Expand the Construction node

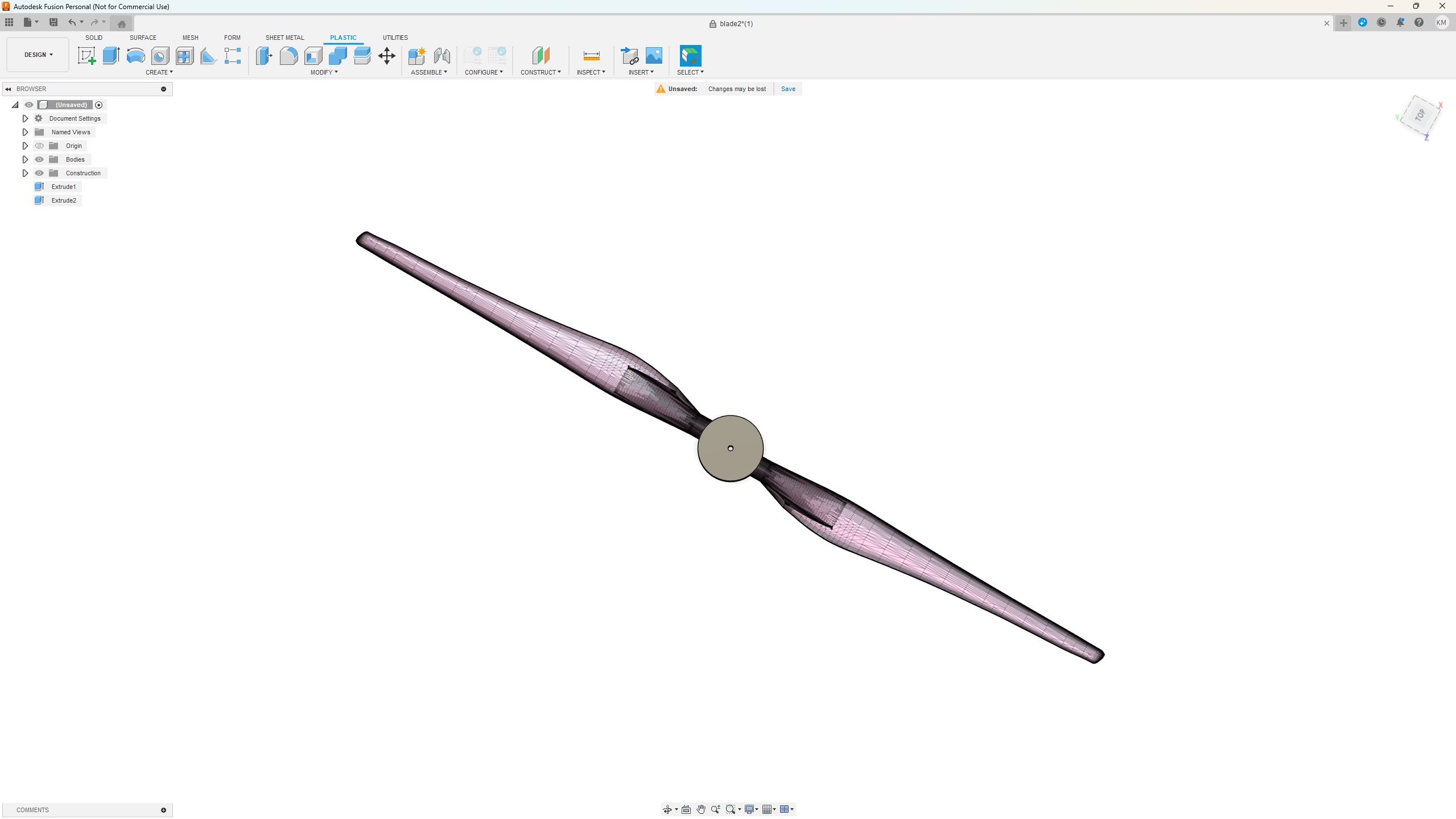[25, 173]
